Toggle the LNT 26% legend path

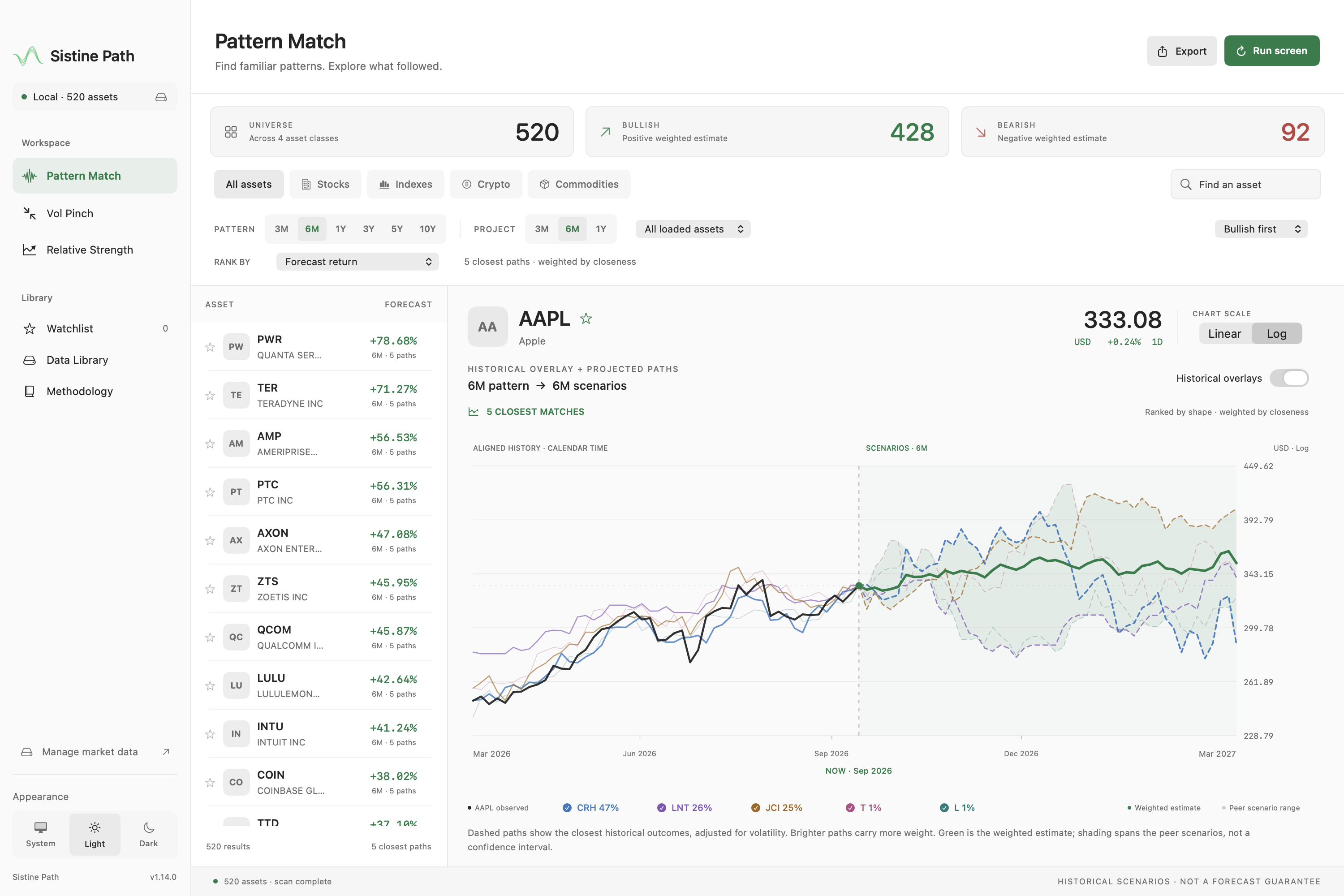[685, 807]
